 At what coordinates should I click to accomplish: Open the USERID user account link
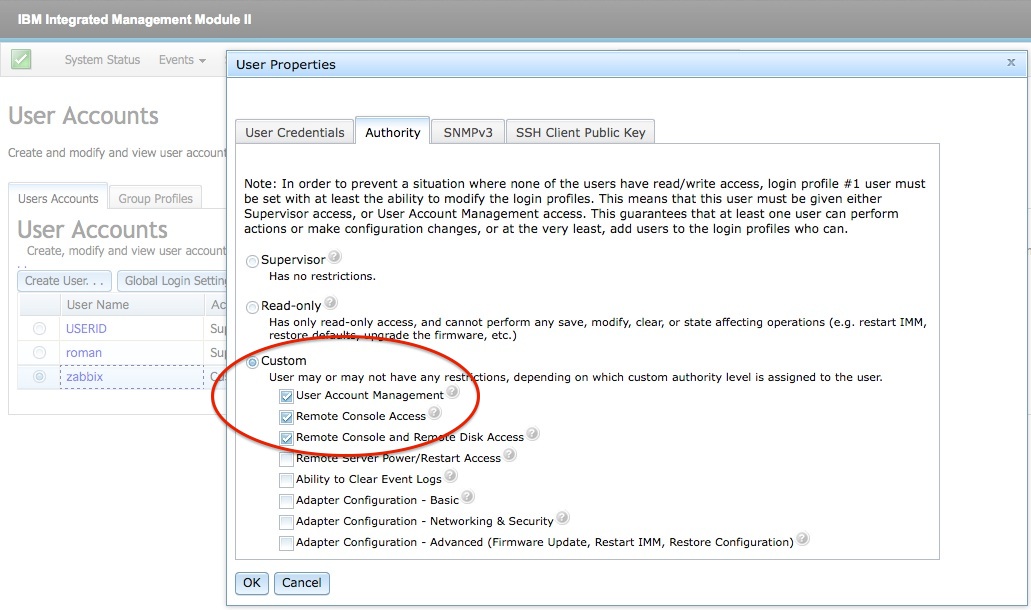[86, 329]
